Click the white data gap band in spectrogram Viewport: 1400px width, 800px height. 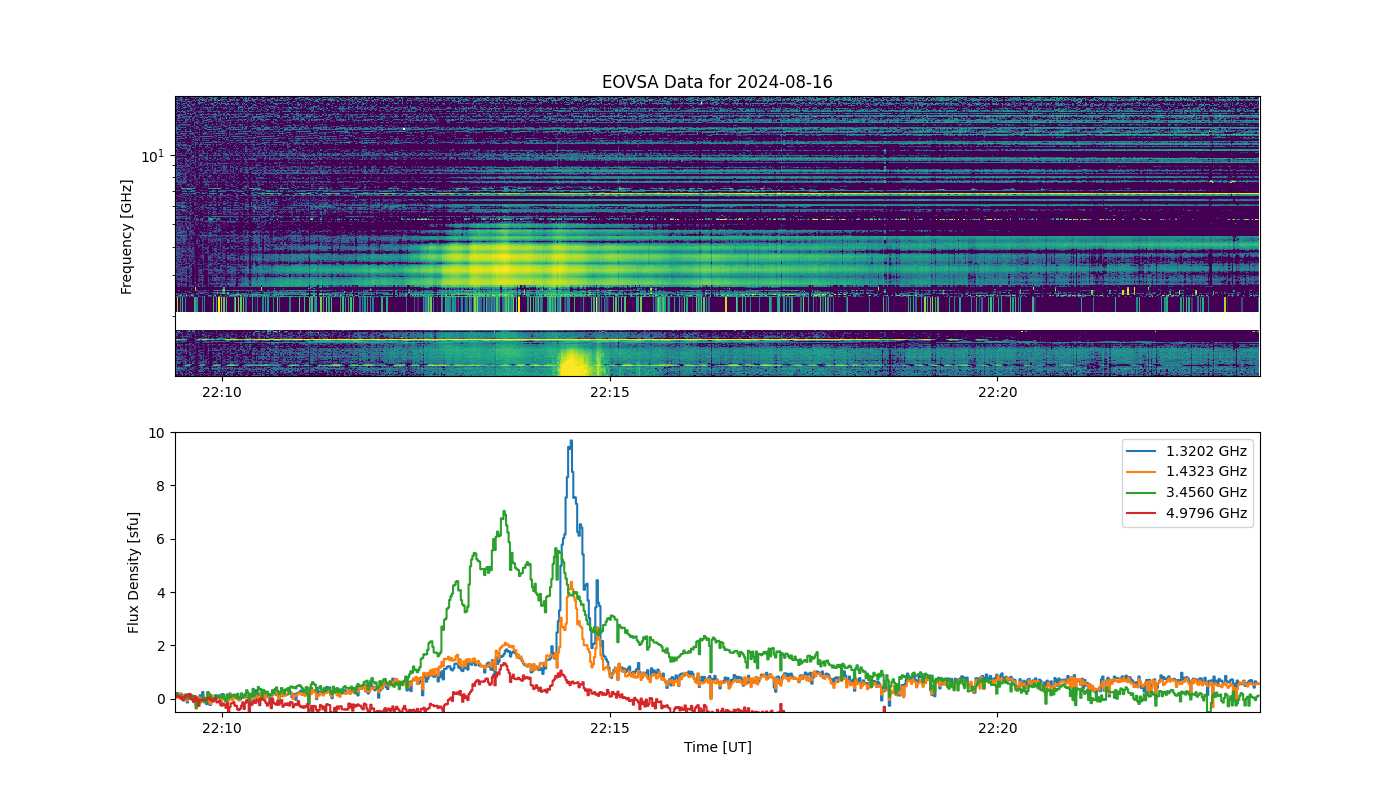point(717,321)
